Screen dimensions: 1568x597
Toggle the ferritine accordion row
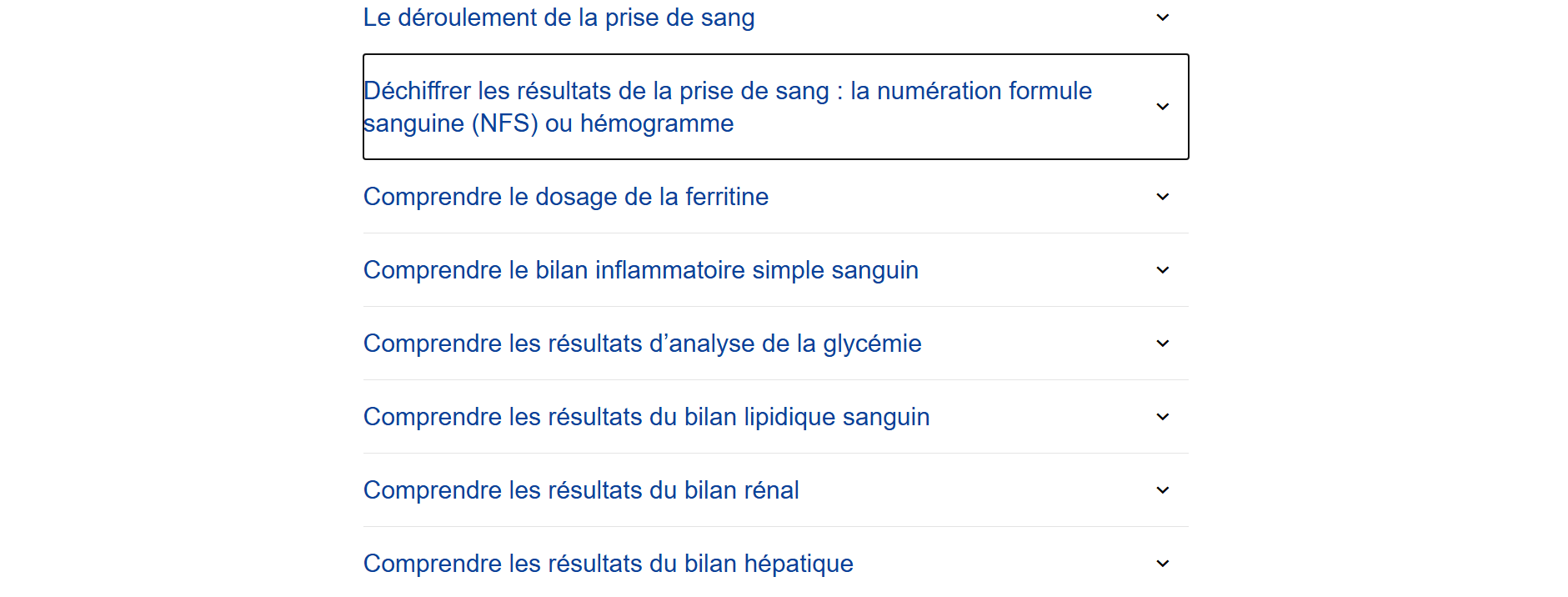pos(959,197)
